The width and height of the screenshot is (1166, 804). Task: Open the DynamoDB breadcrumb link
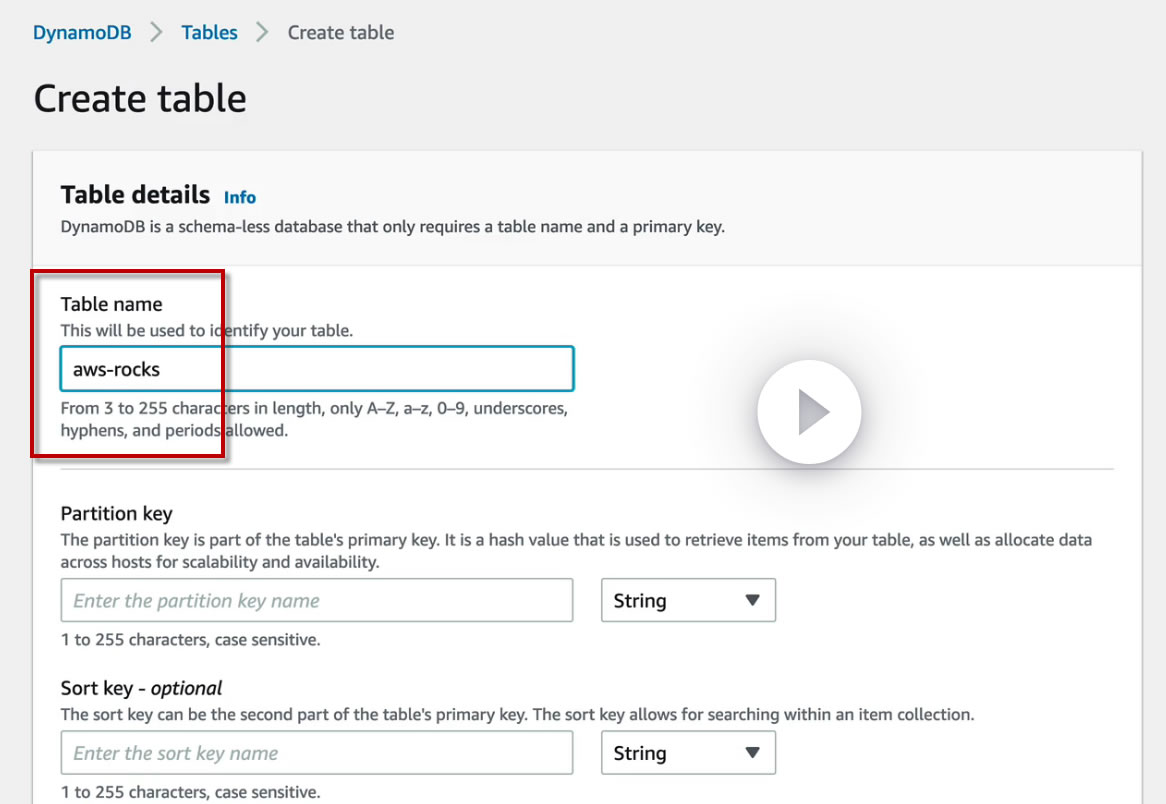(82, 33)
